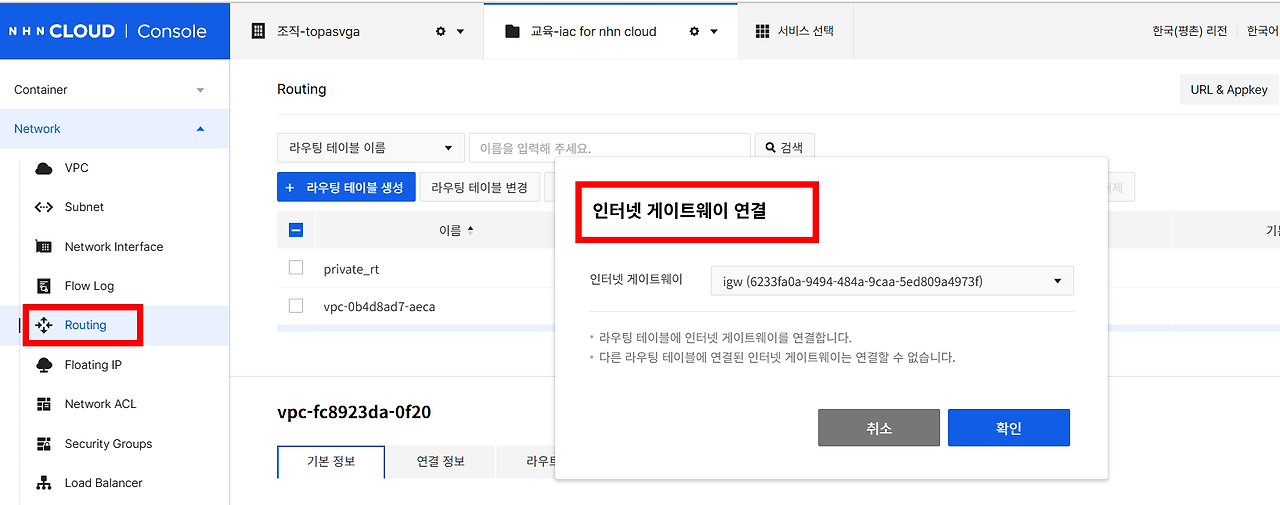The height and width of the screenshot is (505, 1280).
Task: Expand the 조직-topasvga dropdown arrow
Action: point(461,31)
